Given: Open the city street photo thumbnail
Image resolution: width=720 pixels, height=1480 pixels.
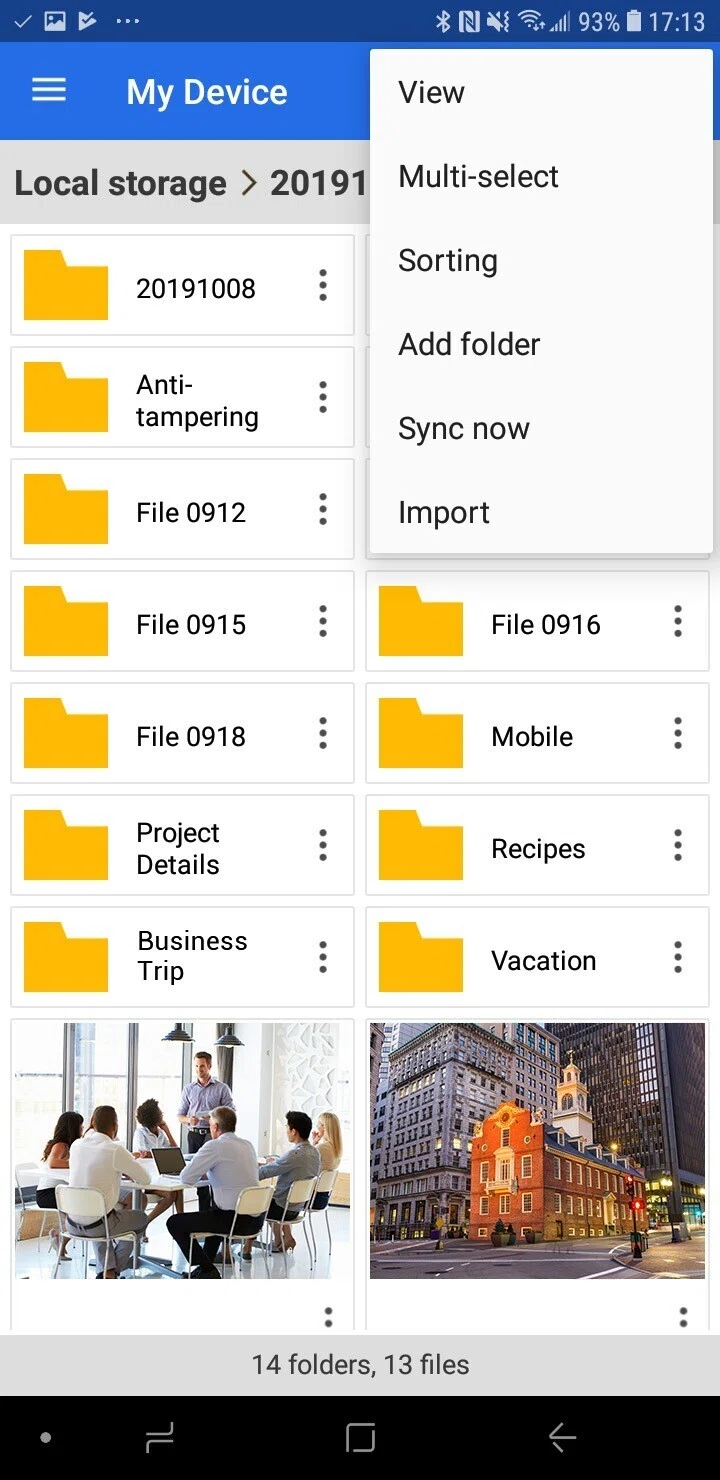Looking at the screenshot, I should tap(537, 1151).
